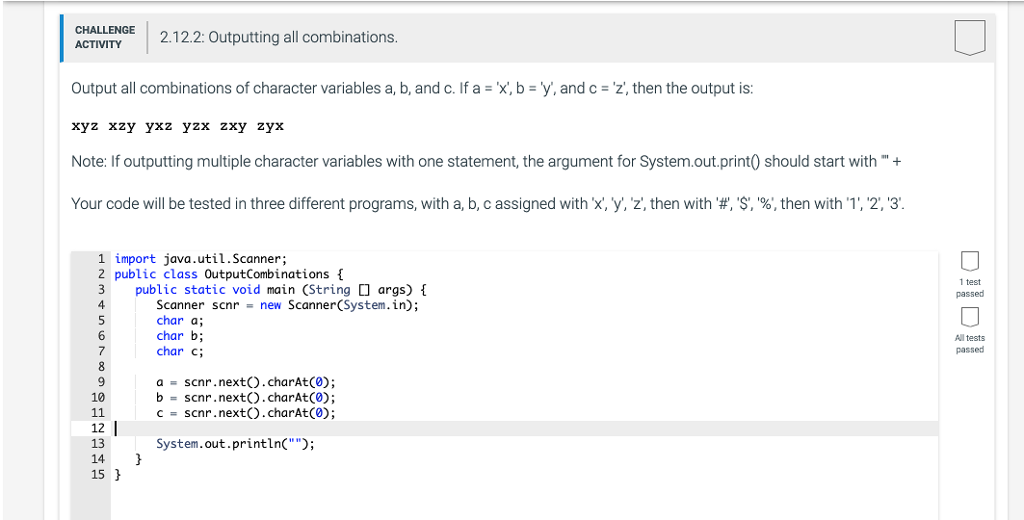
Task: Click the 'char a;' declaration line
Action: [180, 321]
